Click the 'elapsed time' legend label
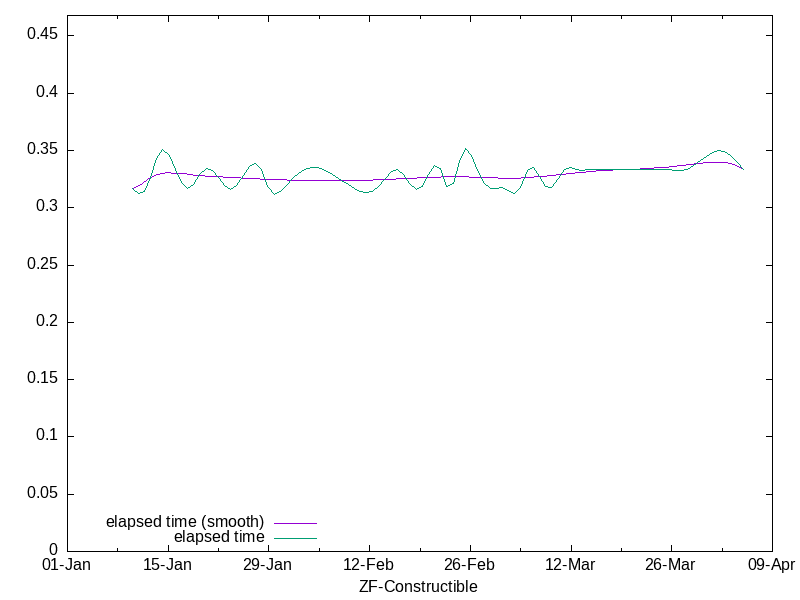Screen dimensions: 800x600 tap(218, 537)
